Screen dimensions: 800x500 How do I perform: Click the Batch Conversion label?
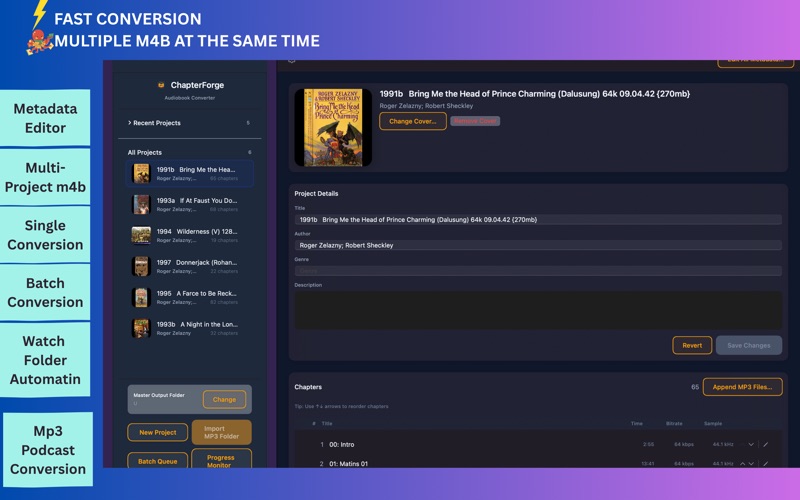pyautogui.click(x=45, y=292)
